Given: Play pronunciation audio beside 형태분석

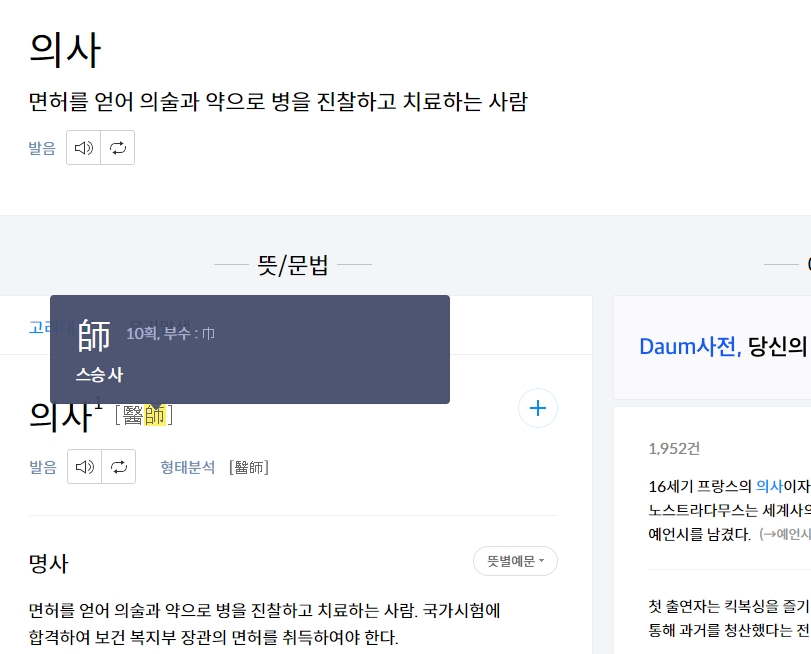Looking at the screenshot, I should (84, 467).
